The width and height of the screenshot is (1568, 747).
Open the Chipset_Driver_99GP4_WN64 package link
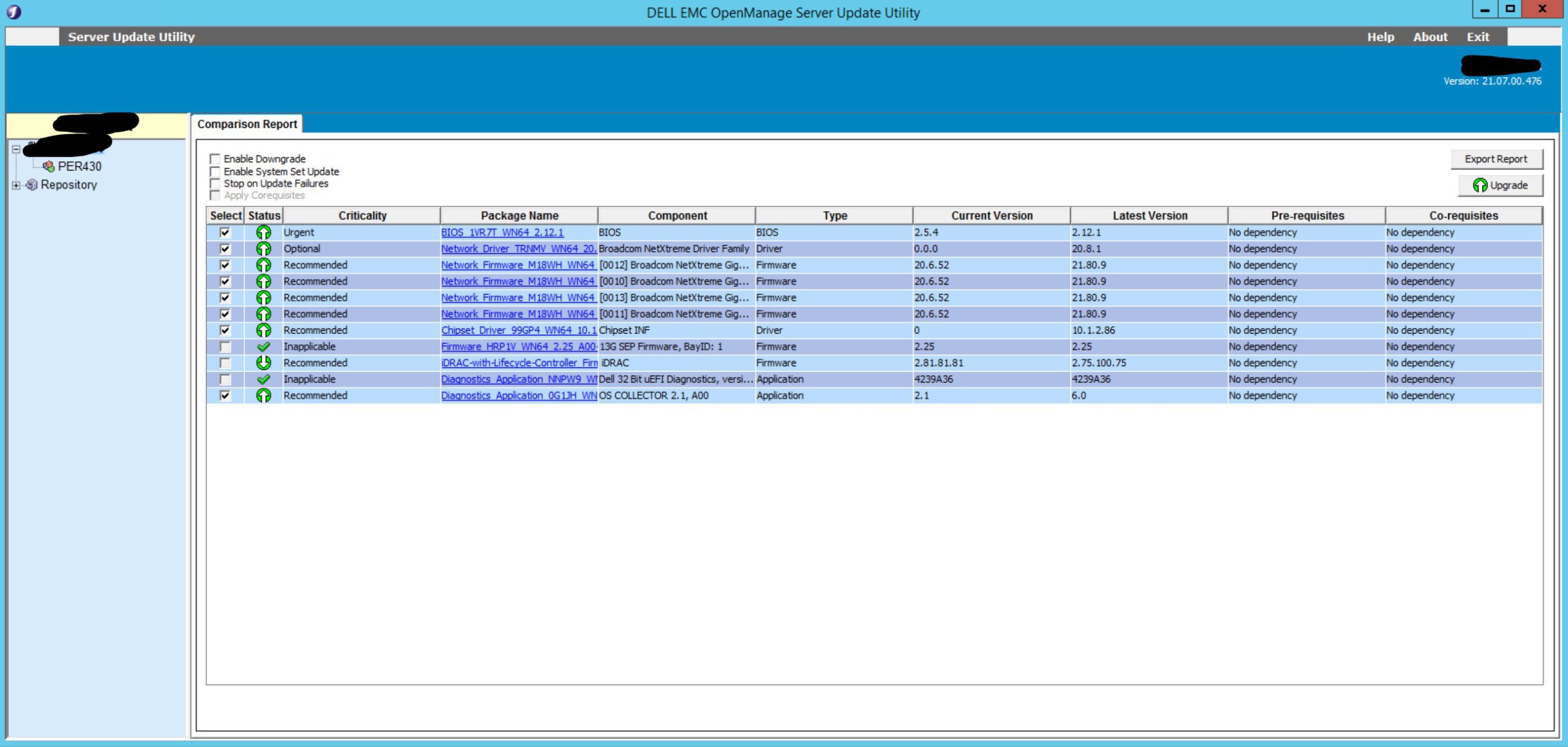click(519, 330)
